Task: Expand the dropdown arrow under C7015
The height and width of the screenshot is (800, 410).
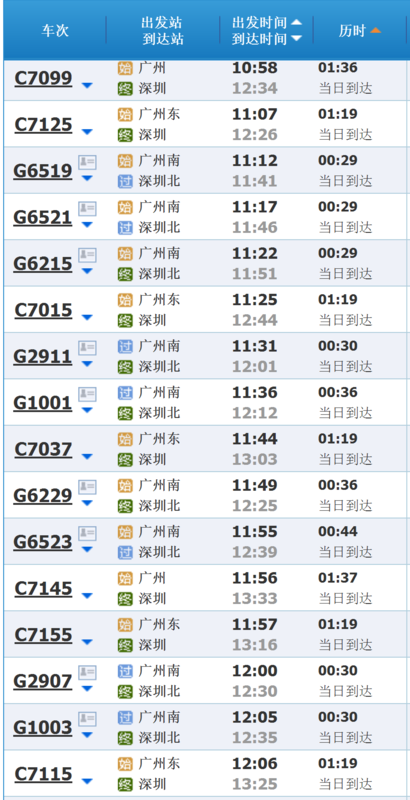Action: point(87,317)
